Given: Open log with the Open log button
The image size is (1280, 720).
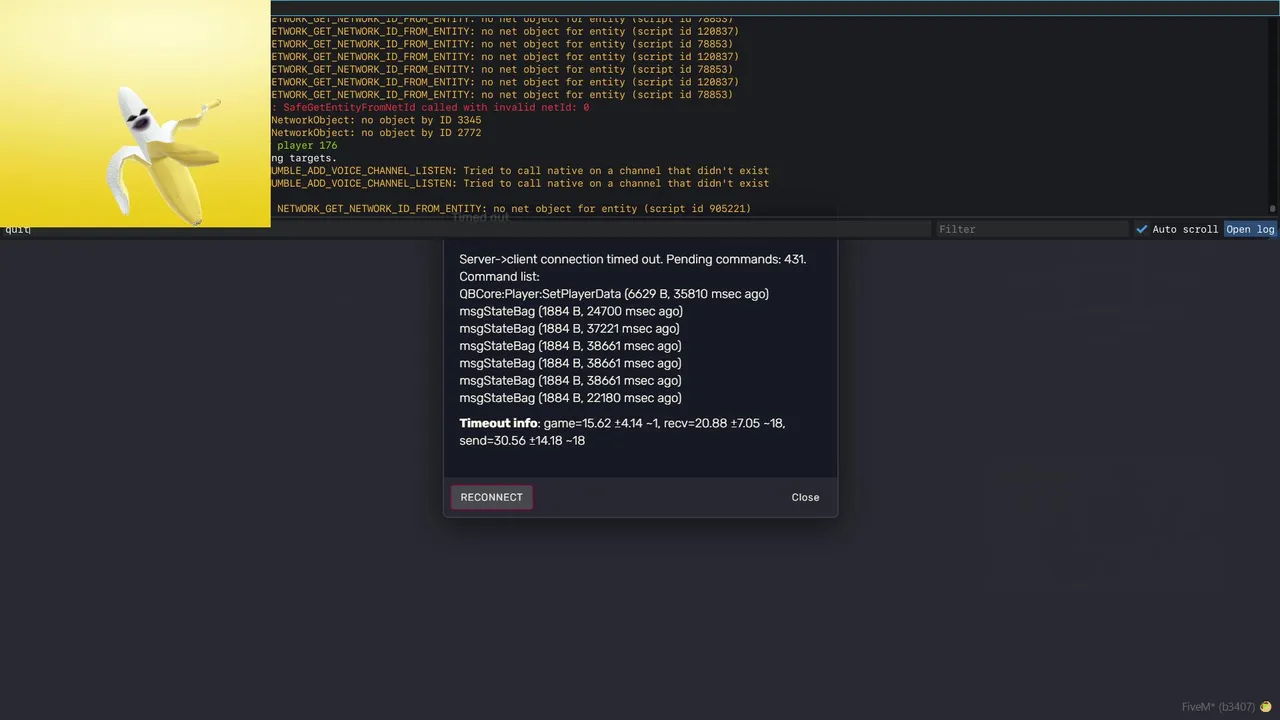Looking at the screenshot, I should click(x=1250, y=229).
